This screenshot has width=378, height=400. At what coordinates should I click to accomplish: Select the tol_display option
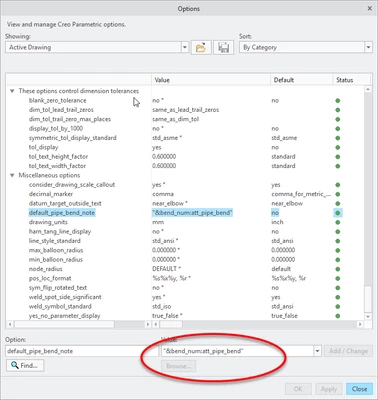click(x=43, y=147)
